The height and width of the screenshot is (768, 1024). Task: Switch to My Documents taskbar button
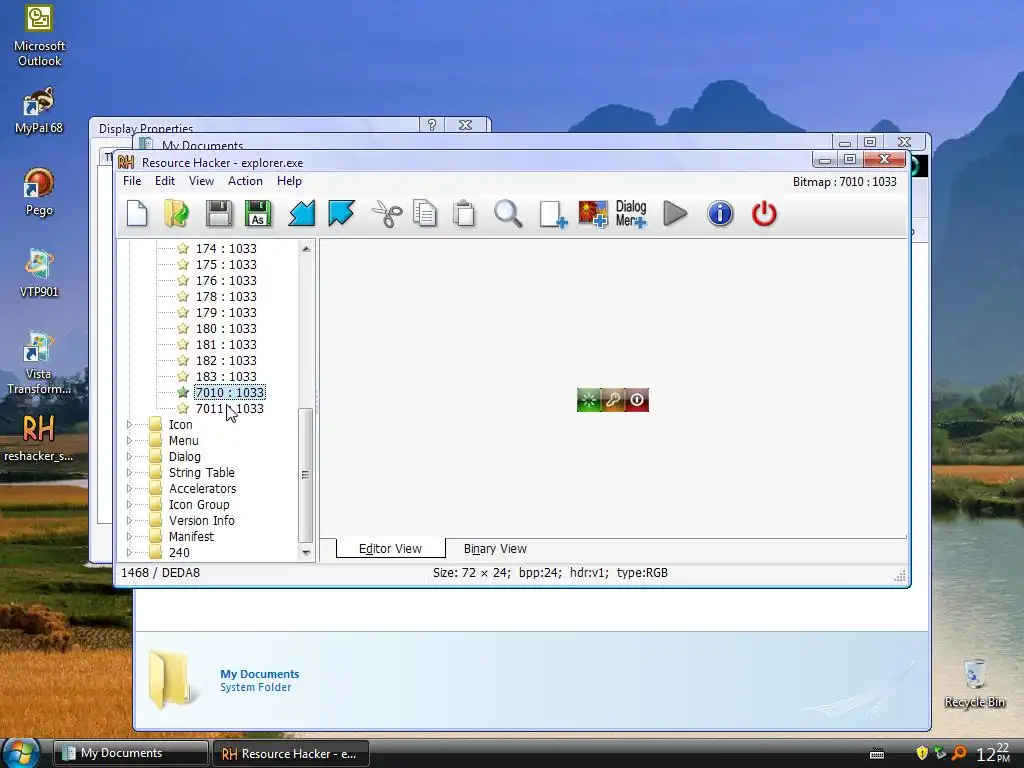point(130,753)
